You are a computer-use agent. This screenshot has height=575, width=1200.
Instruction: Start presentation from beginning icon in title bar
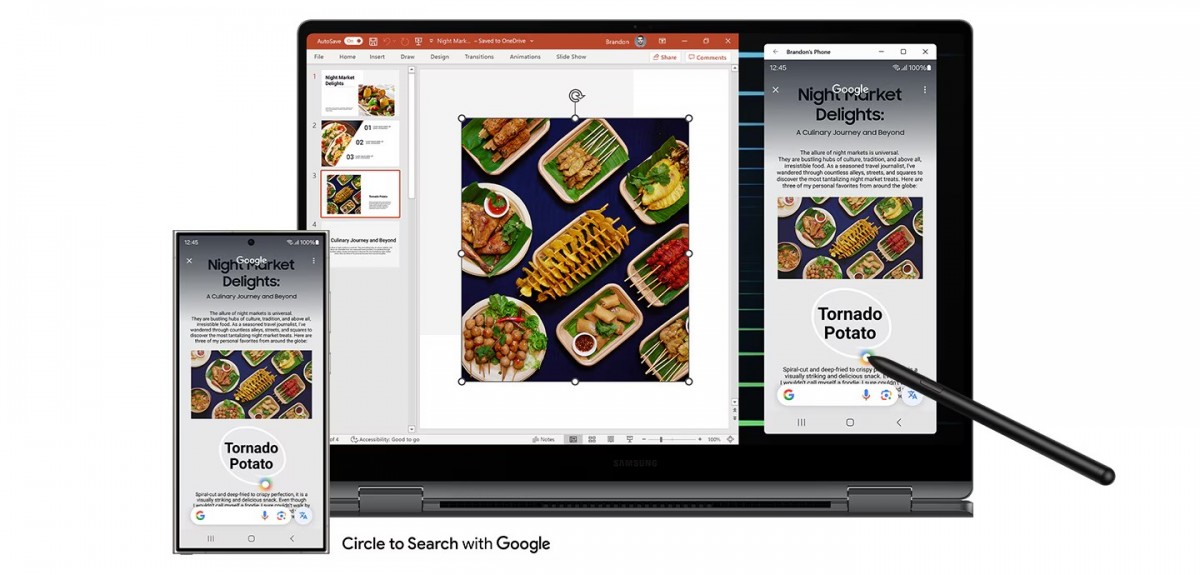[417, 41]
